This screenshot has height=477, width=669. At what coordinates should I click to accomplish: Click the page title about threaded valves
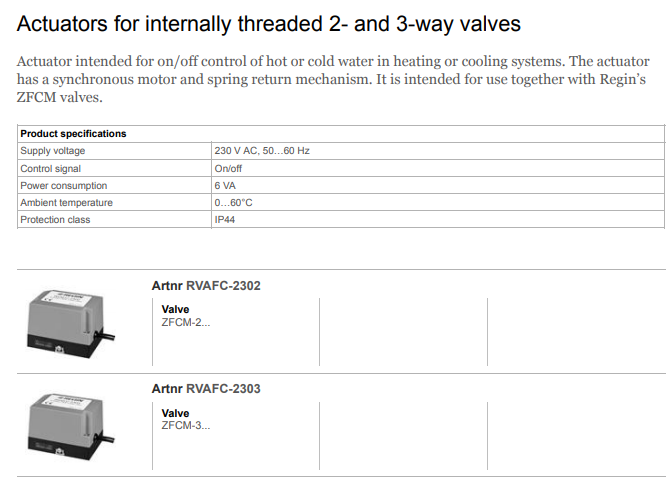pos(269,22)
